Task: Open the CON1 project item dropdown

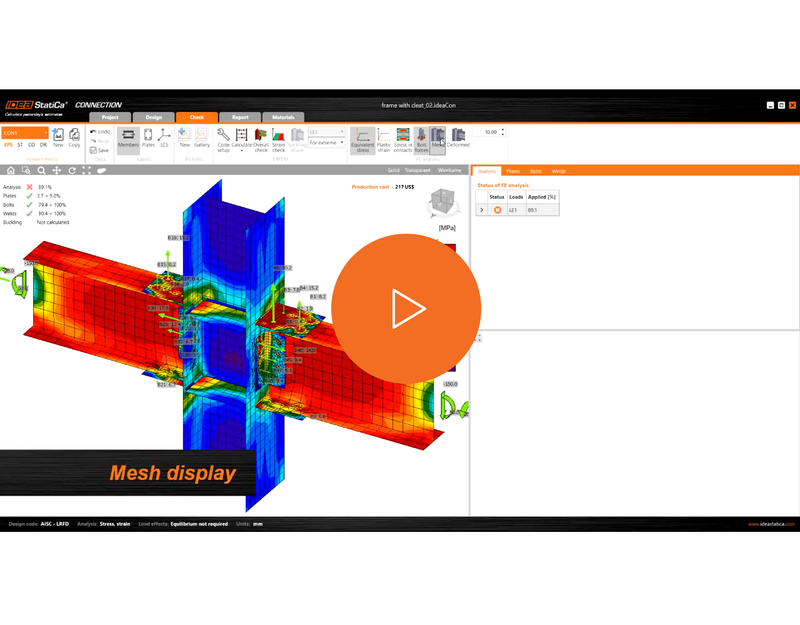Action: tap(25, 133)
